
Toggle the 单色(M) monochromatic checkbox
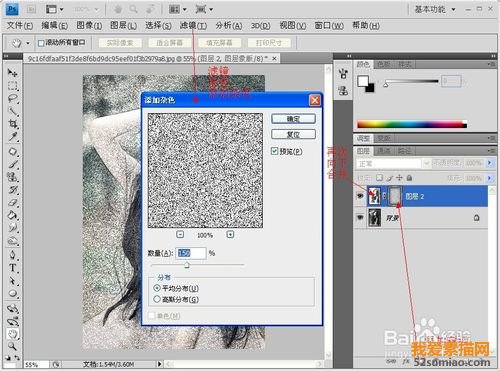click(x=152, y=315)
